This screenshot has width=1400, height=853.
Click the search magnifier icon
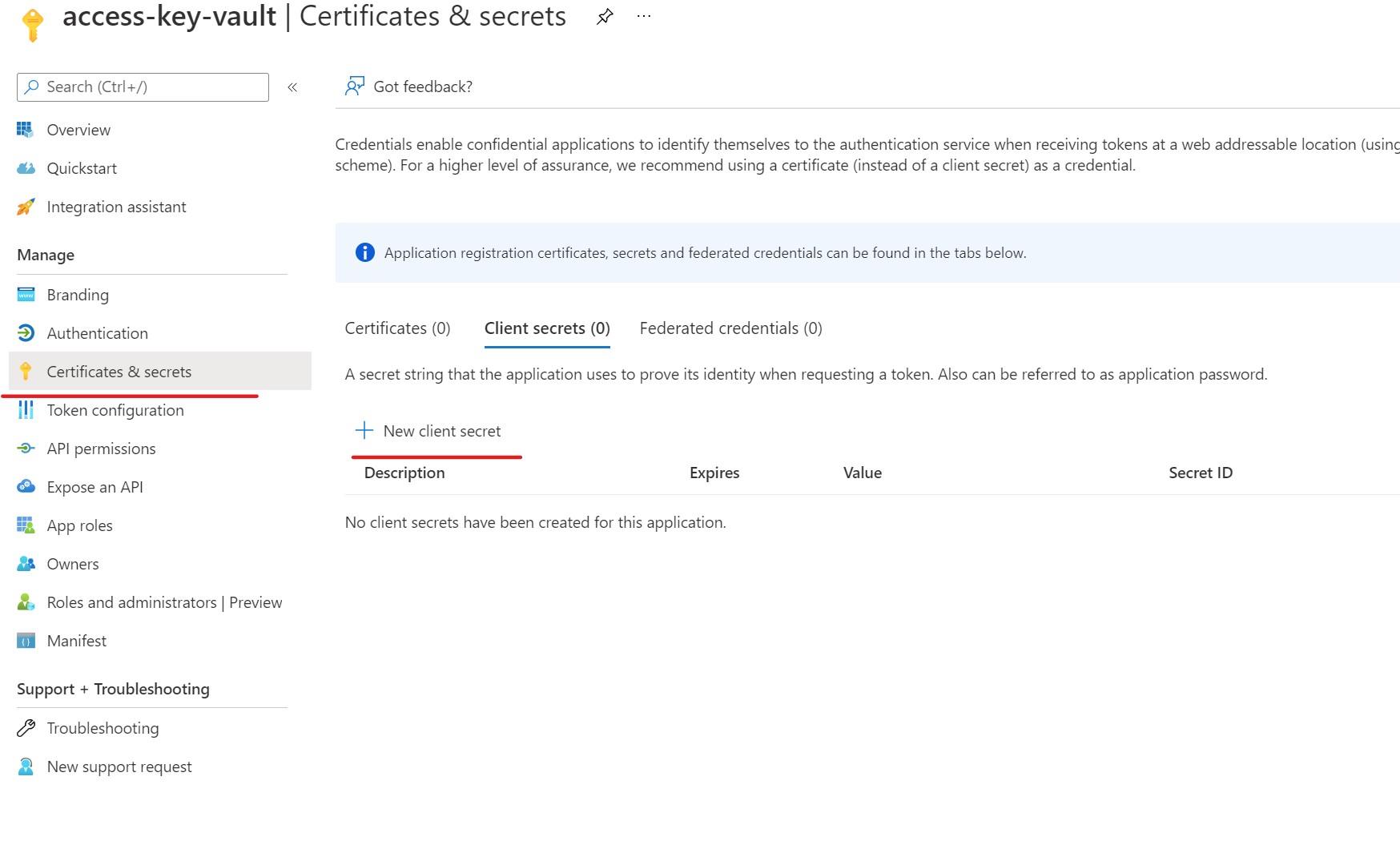pos(32,87)
